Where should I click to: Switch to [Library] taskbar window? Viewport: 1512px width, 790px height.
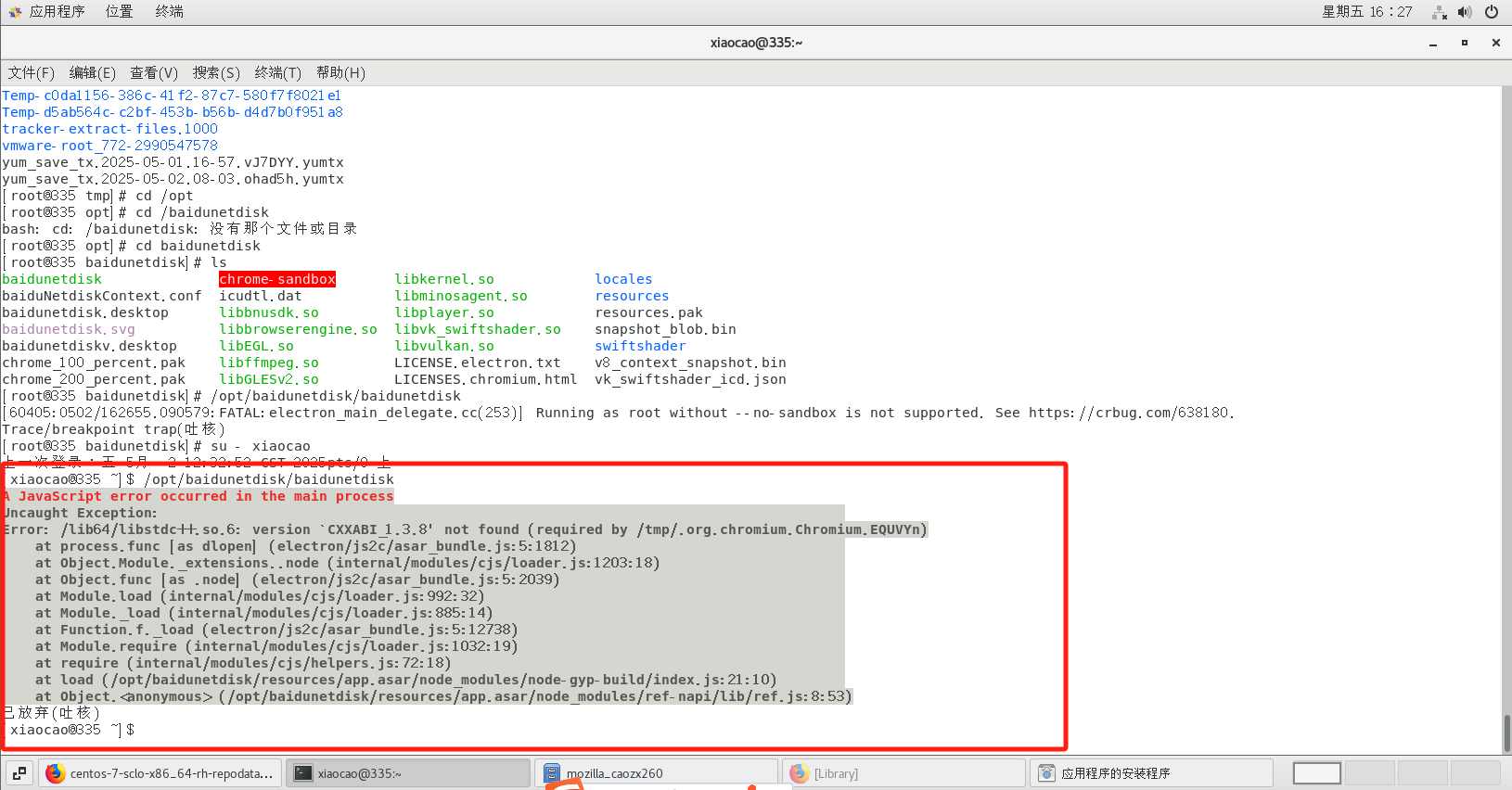coord(904,773)
